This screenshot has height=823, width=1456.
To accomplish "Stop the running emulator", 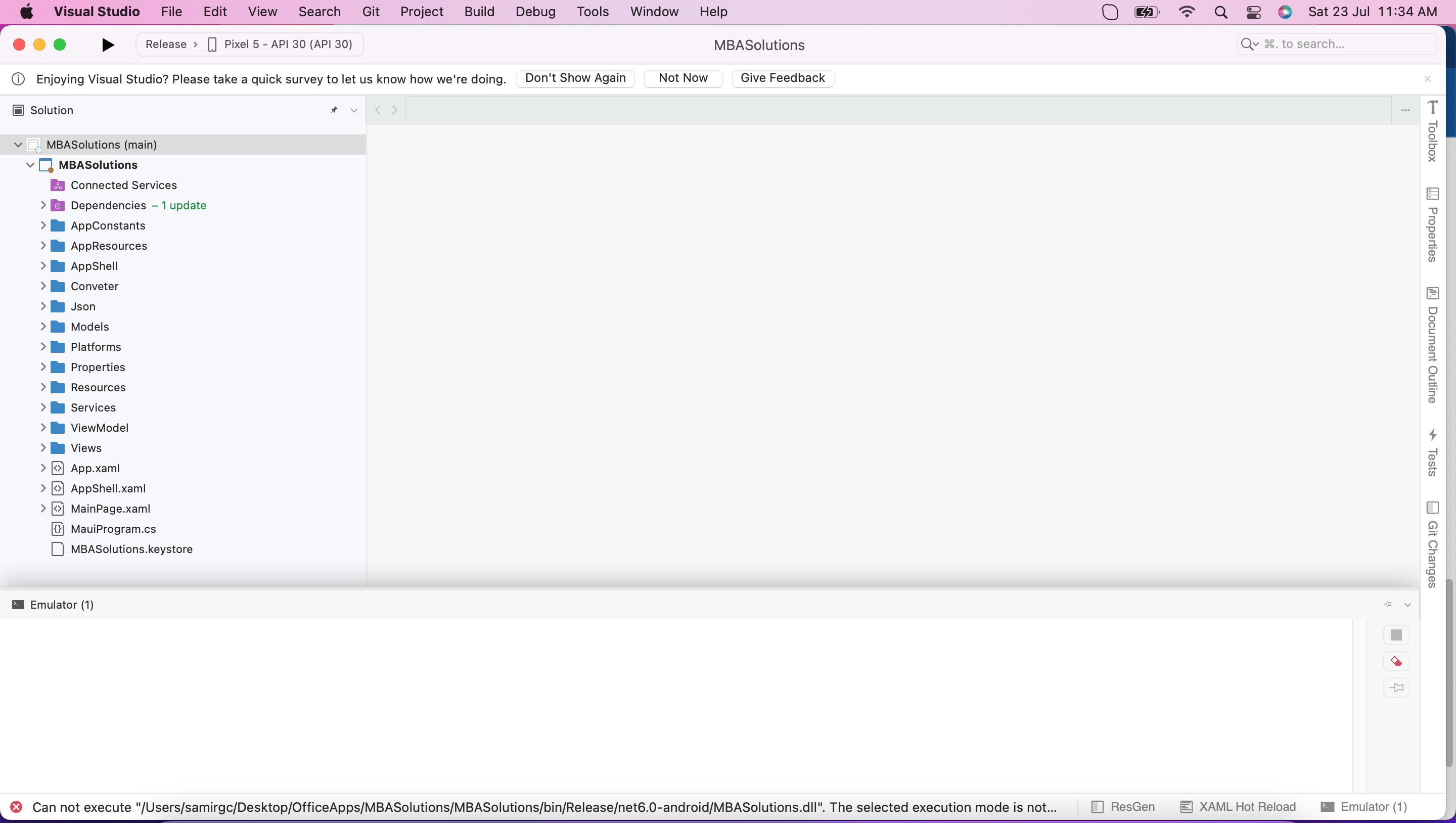I will 1396,634.
